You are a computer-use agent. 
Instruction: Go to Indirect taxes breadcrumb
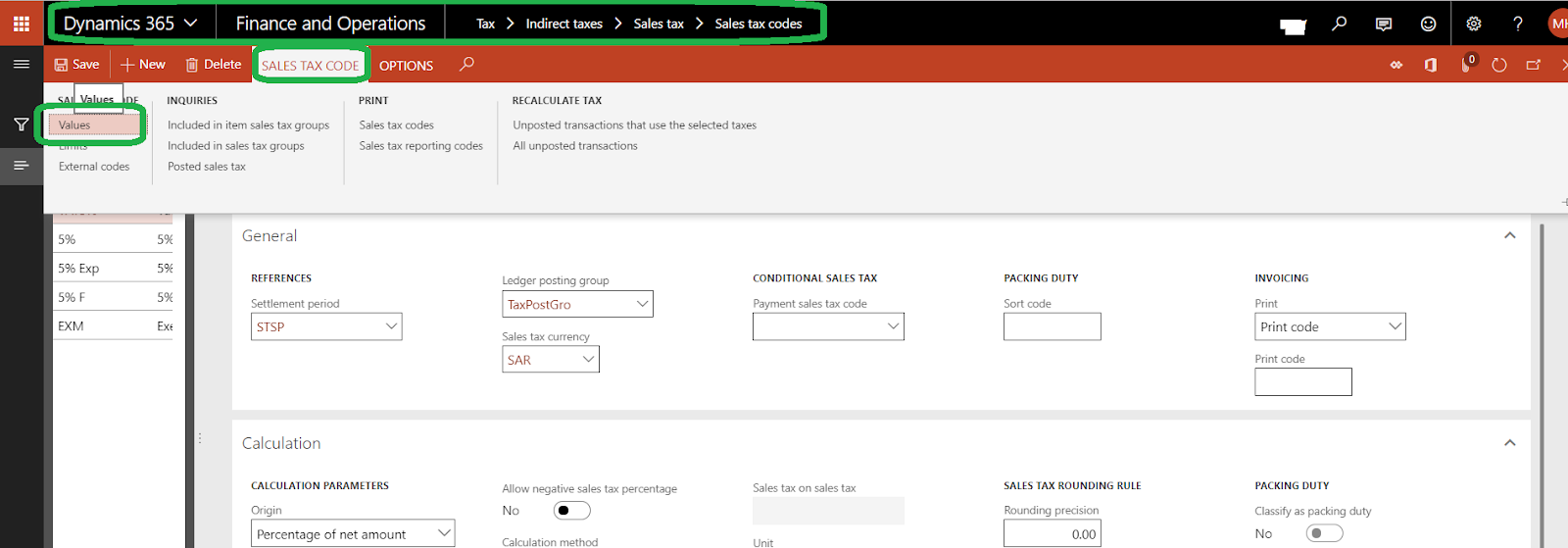tap(563, 24)
